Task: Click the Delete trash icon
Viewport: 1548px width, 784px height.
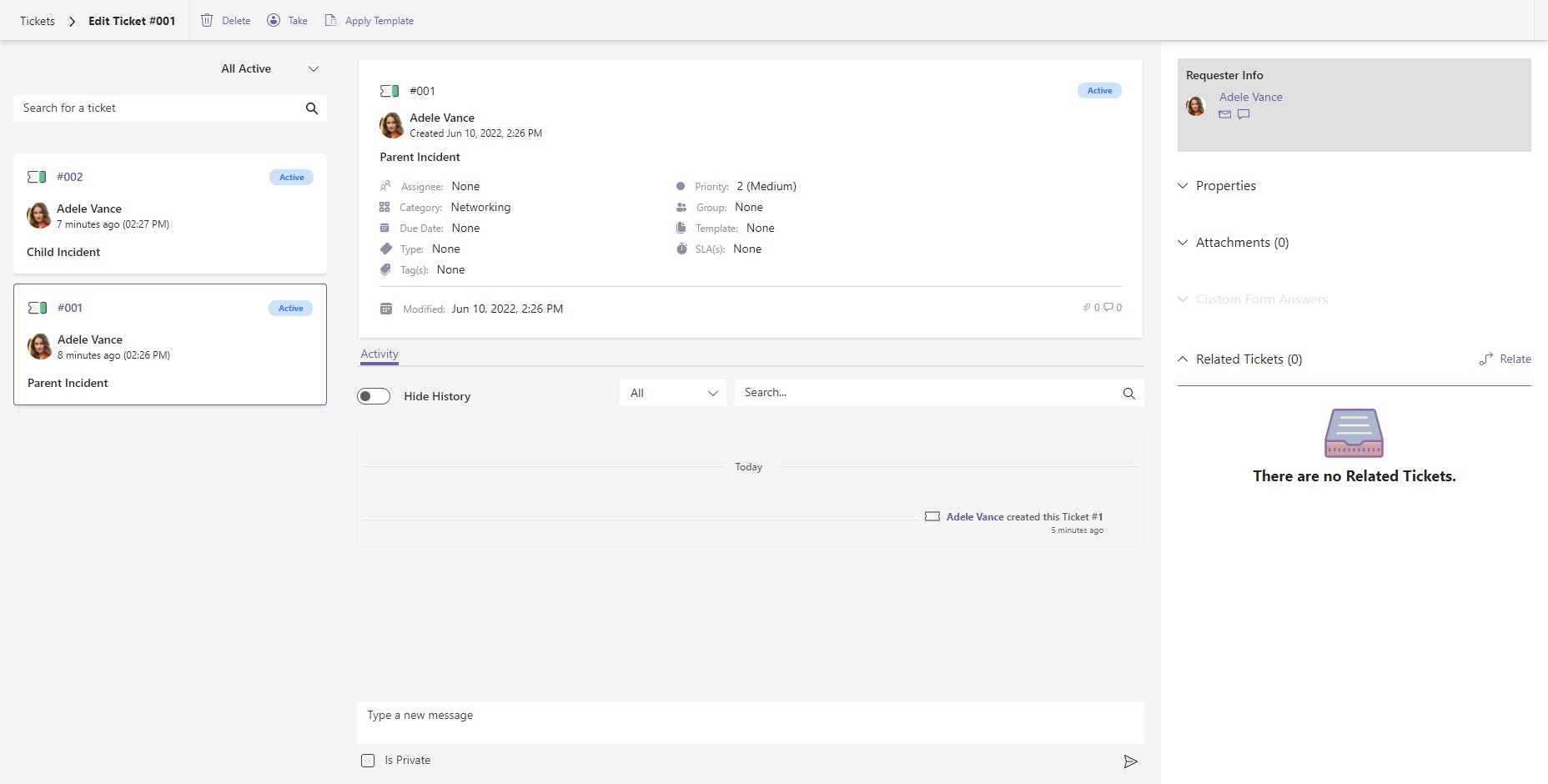Action: click(207, 20)
